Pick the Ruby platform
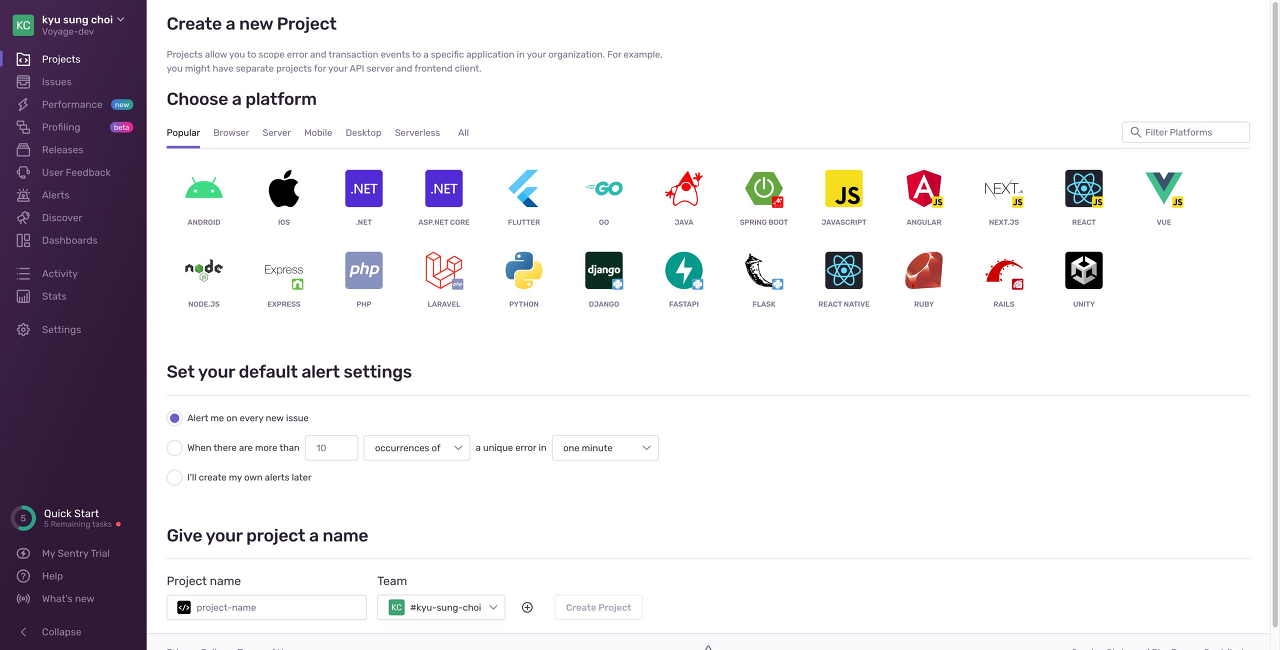The height and width of the screenshot is (650, 1280). (x=924, y=270)
